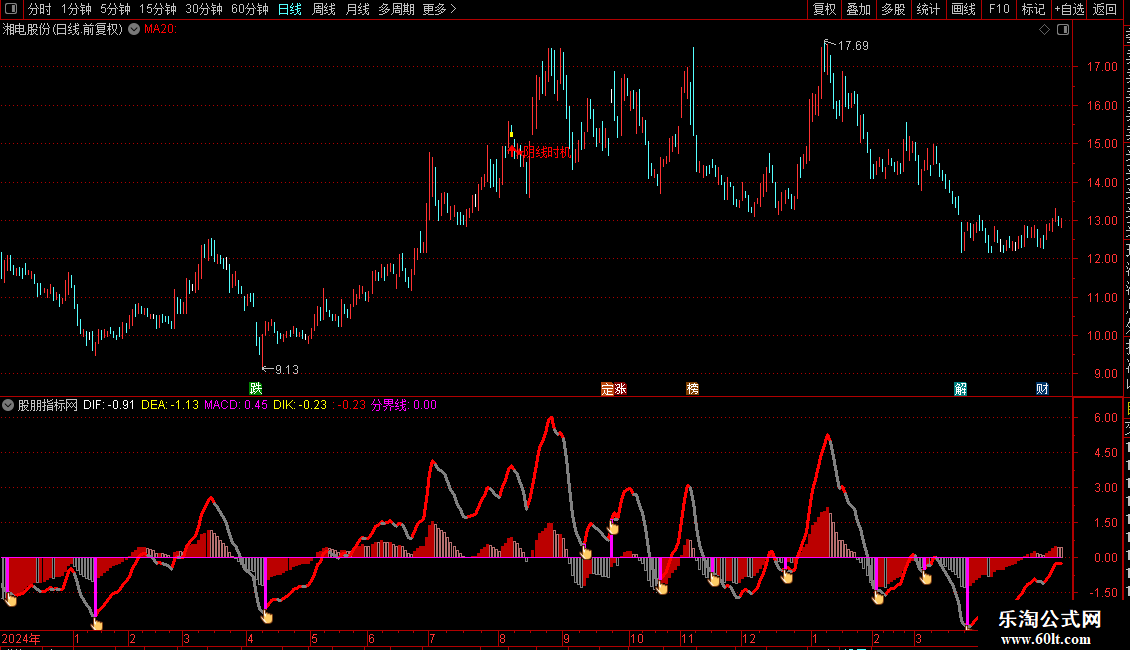Click the 17.00 price axis label
Screen dimensions: 1130x650
(1101, 67)
